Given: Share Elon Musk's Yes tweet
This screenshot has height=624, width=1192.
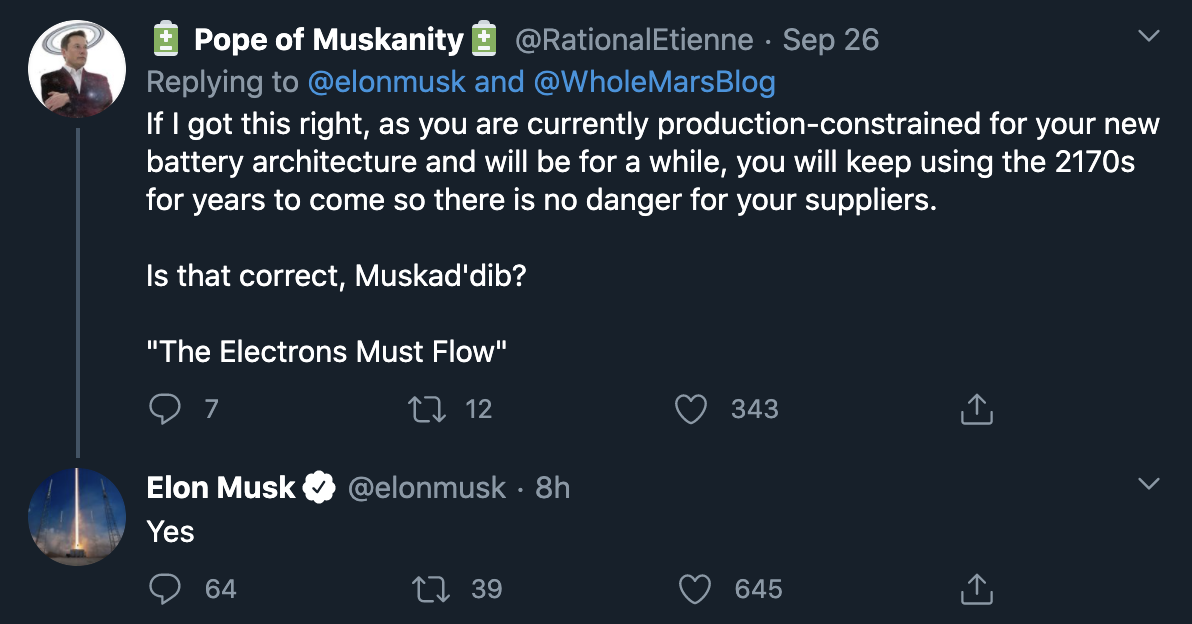Looking at the screenshot, I should click(977, 589).
